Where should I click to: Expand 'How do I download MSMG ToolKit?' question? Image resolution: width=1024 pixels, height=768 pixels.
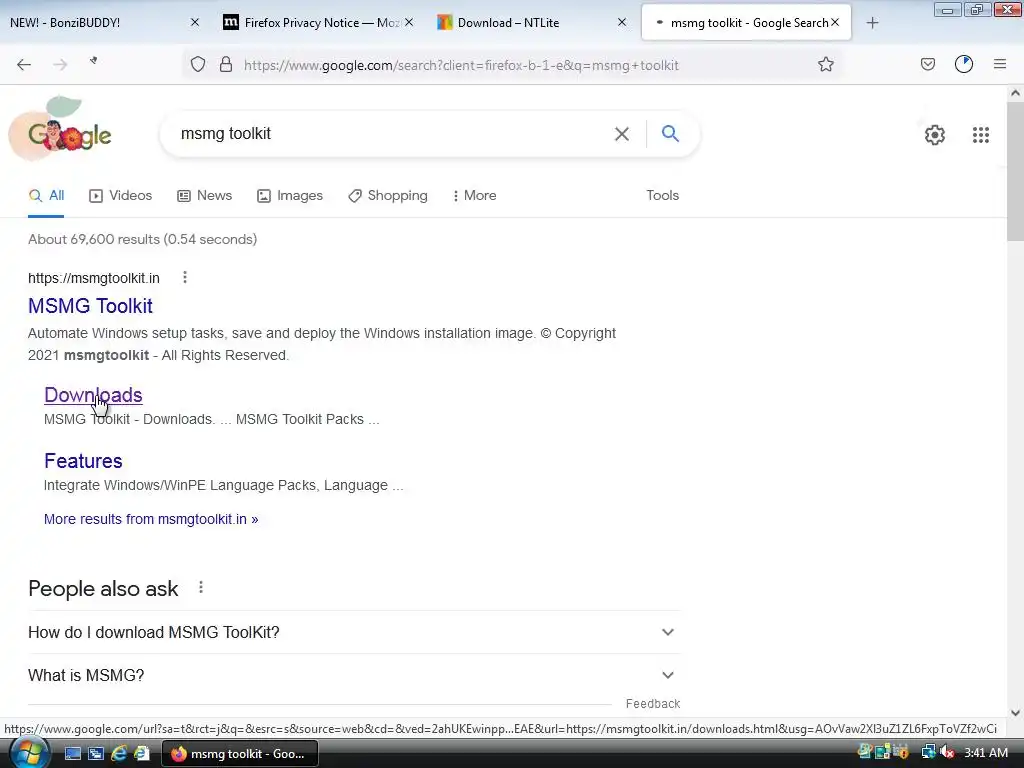coord(354,632)
